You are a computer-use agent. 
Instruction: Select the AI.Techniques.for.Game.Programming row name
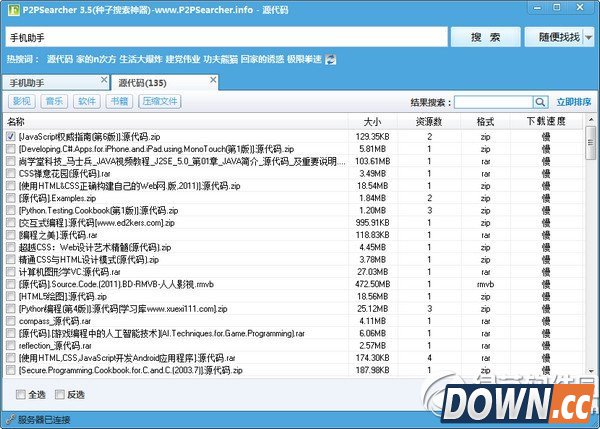(162, 333)
